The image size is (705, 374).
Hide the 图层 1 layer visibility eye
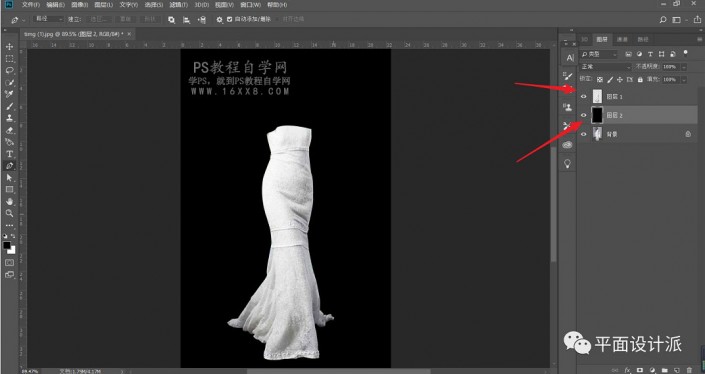pos(584,97)
